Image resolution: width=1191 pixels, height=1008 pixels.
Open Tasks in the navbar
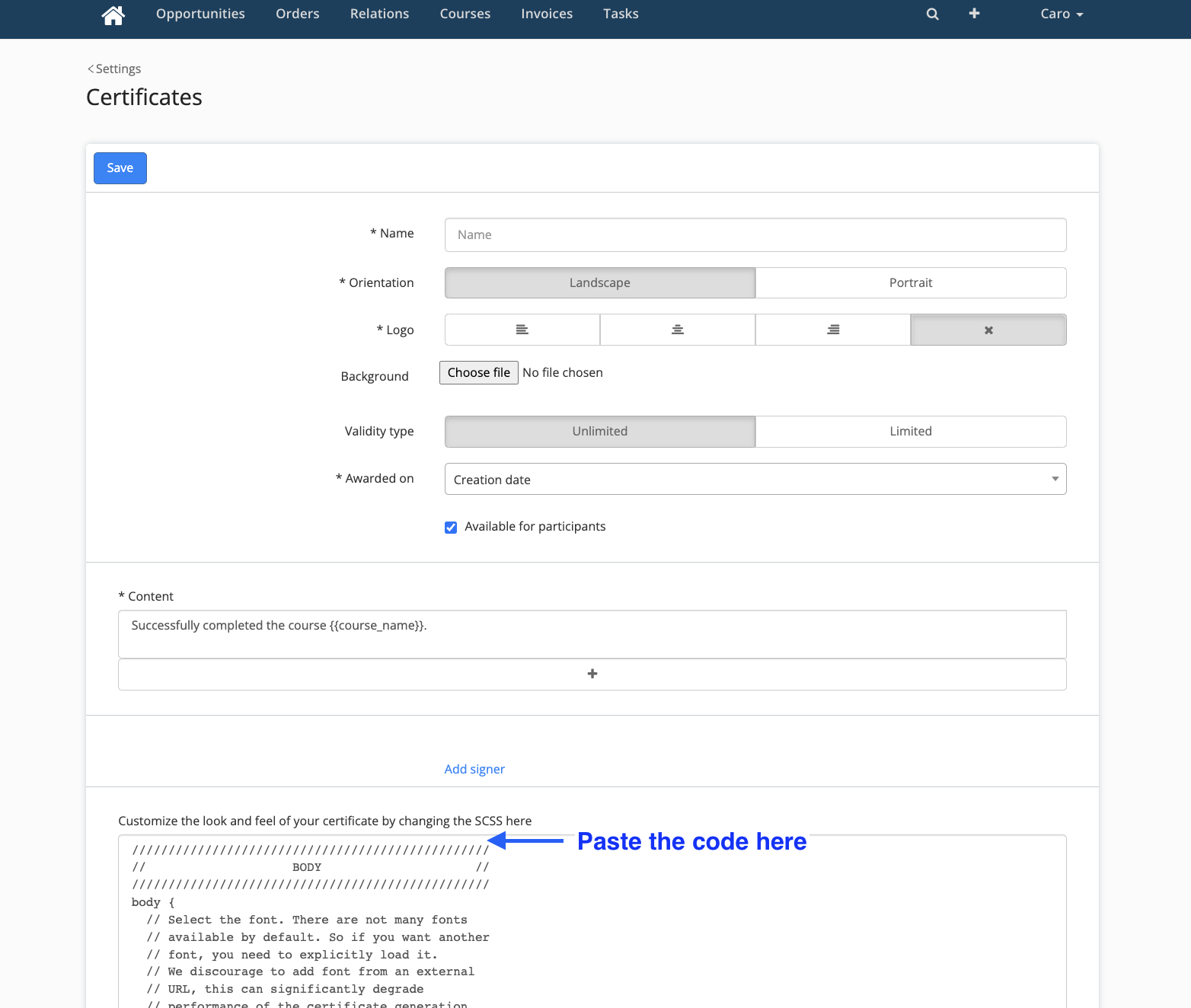pyautogui.click(x=621, y=14)
